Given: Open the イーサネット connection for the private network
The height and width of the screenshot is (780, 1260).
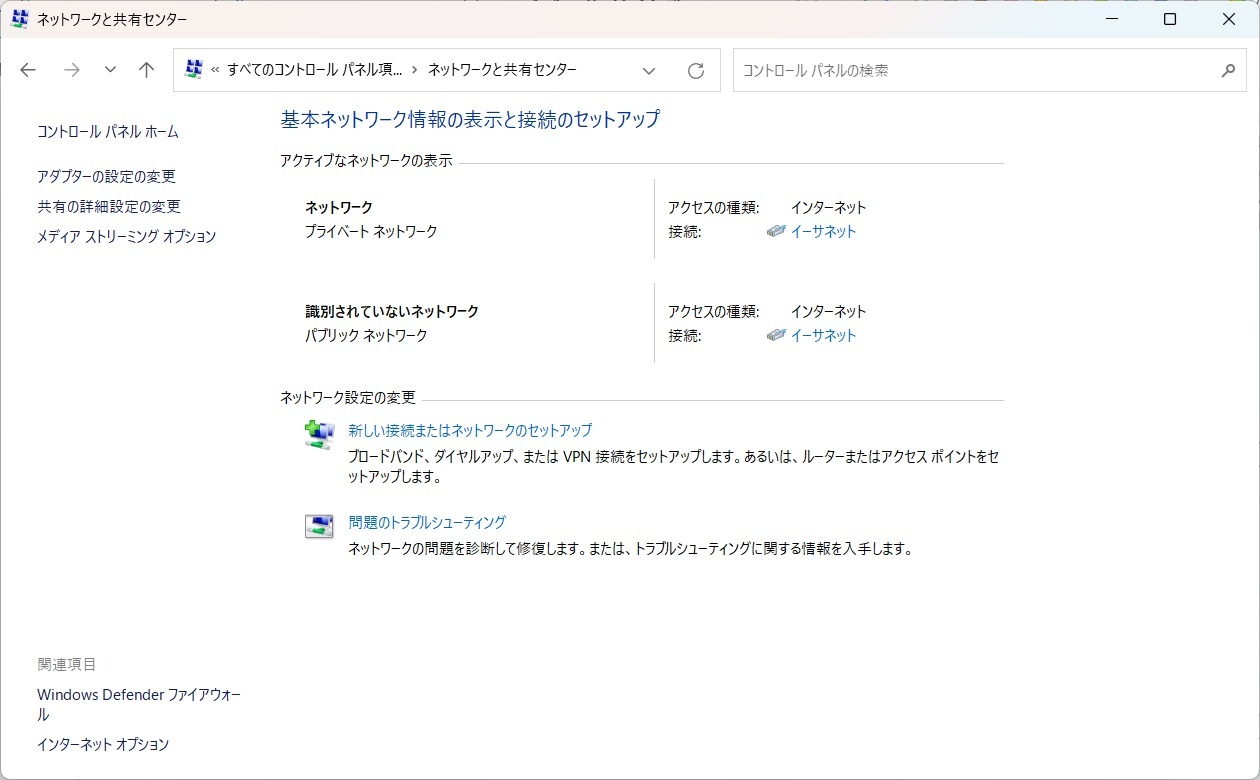Looking at the screenshot, I should pyautogui.click(x=821, y=231).
